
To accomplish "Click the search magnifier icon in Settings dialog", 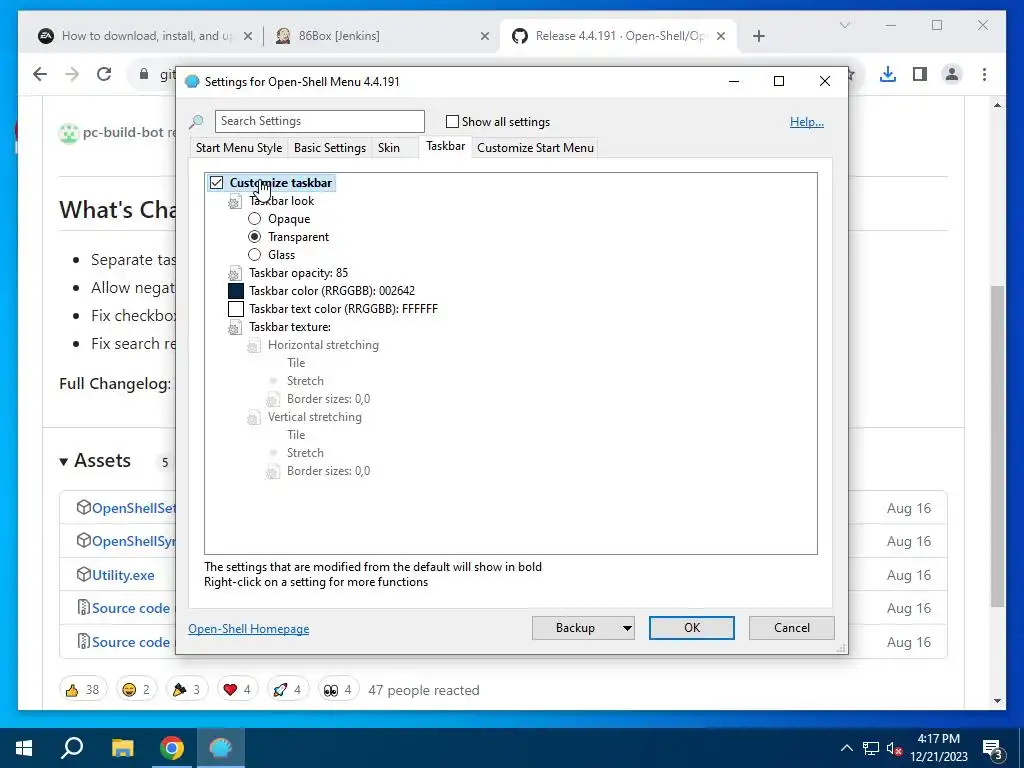I will point(196,122).
